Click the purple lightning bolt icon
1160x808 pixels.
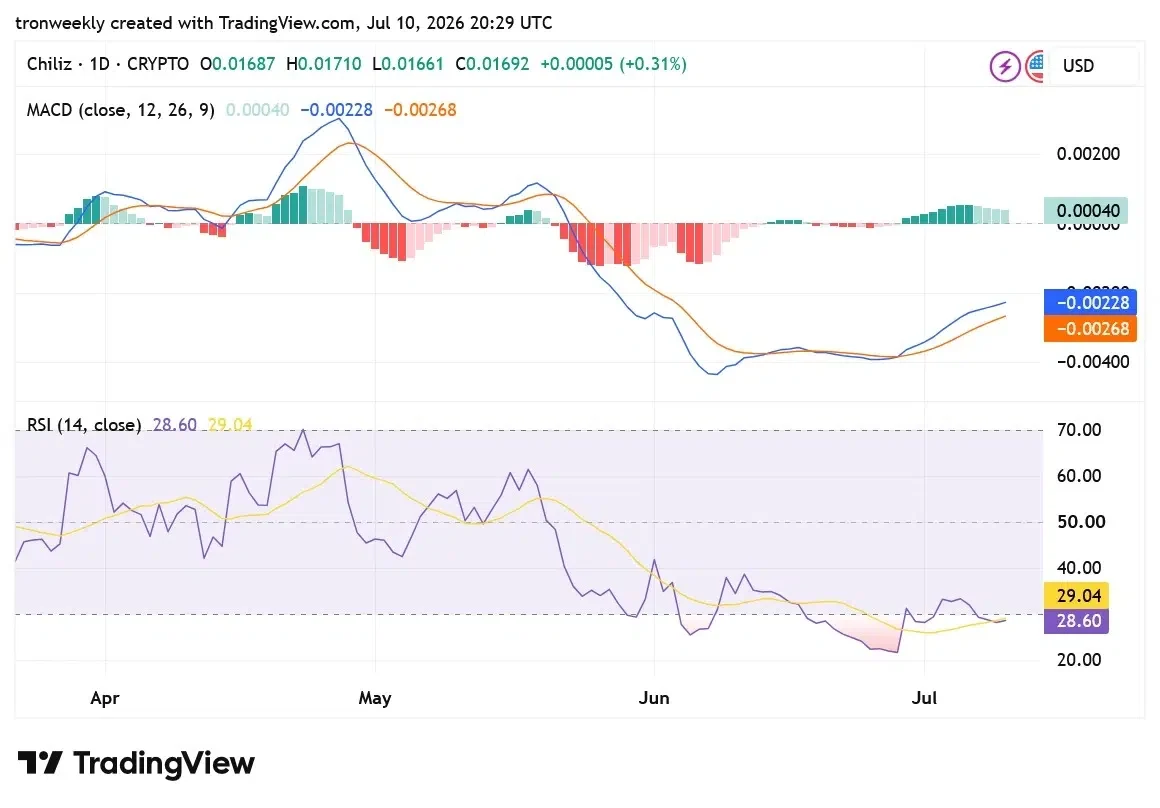pyautogui.click(x=1005, y=67)
